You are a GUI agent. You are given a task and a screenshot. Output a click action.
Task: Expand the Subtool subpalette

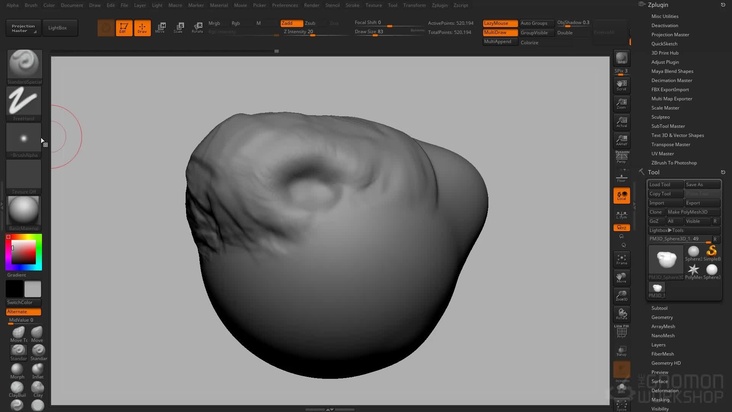[660, 308]
